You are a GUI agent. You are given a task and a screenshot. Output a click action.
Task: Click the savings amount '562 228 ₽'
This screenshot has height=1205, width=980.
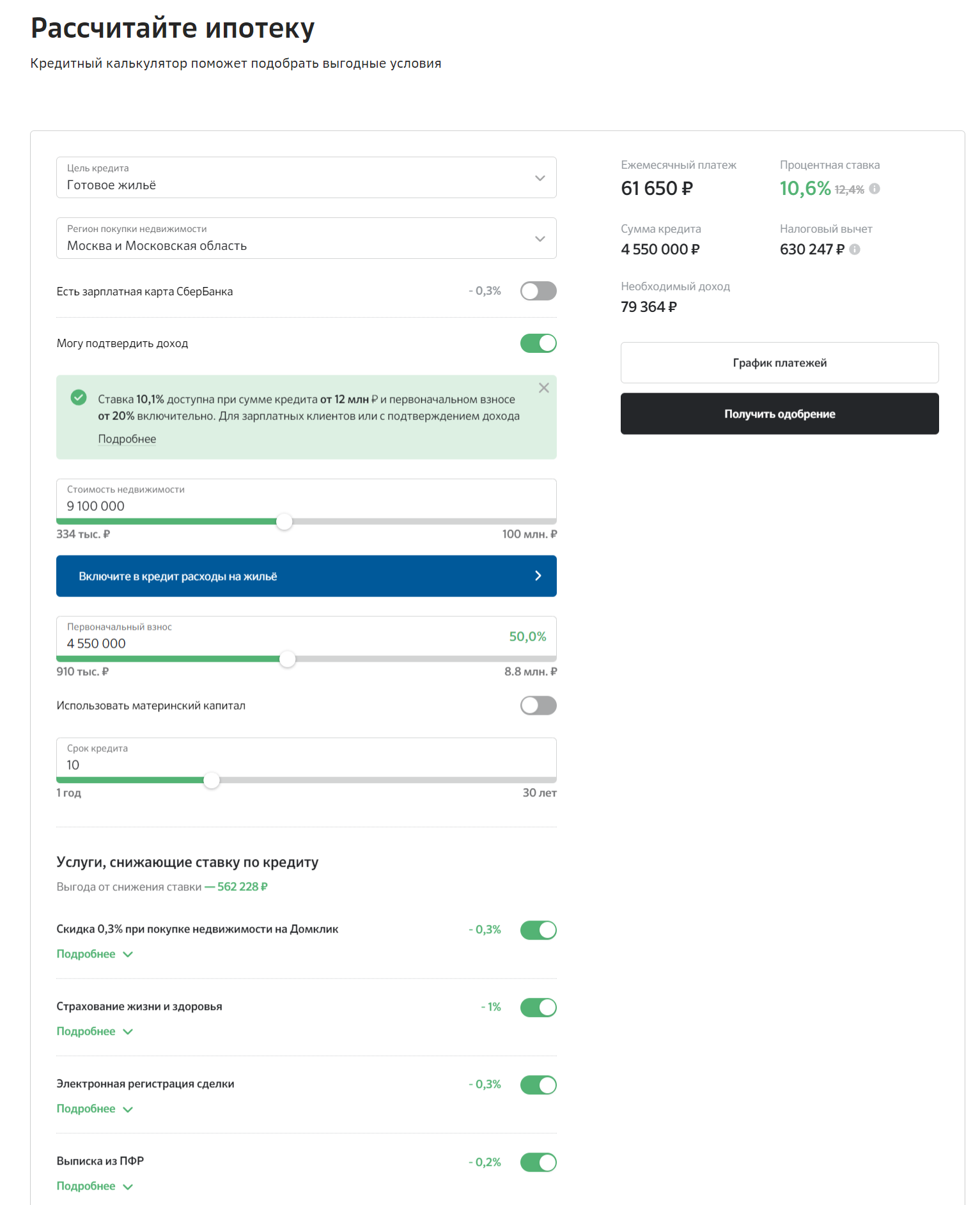tap(242, 887)
